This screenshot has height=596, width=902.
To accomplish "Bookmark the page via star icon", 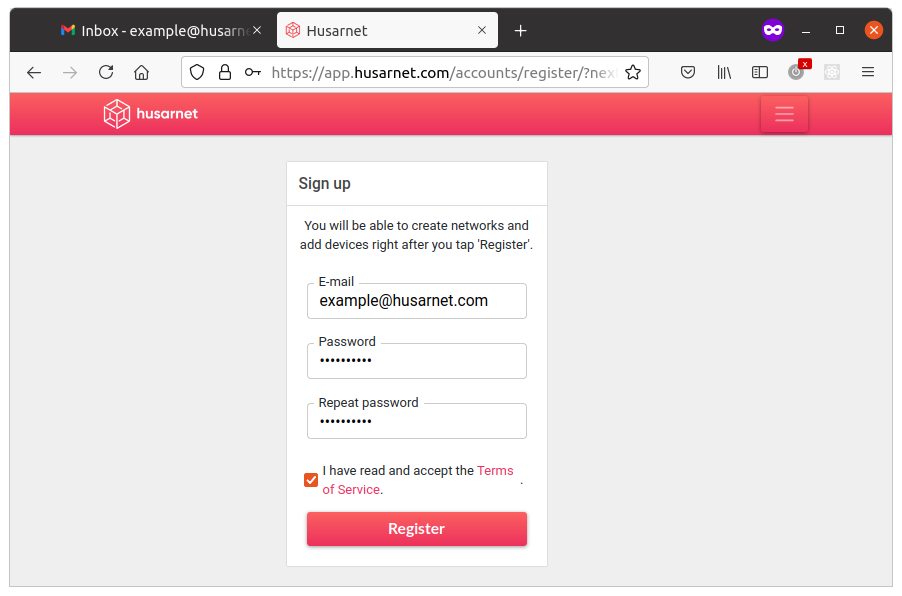I will point(633,72).
